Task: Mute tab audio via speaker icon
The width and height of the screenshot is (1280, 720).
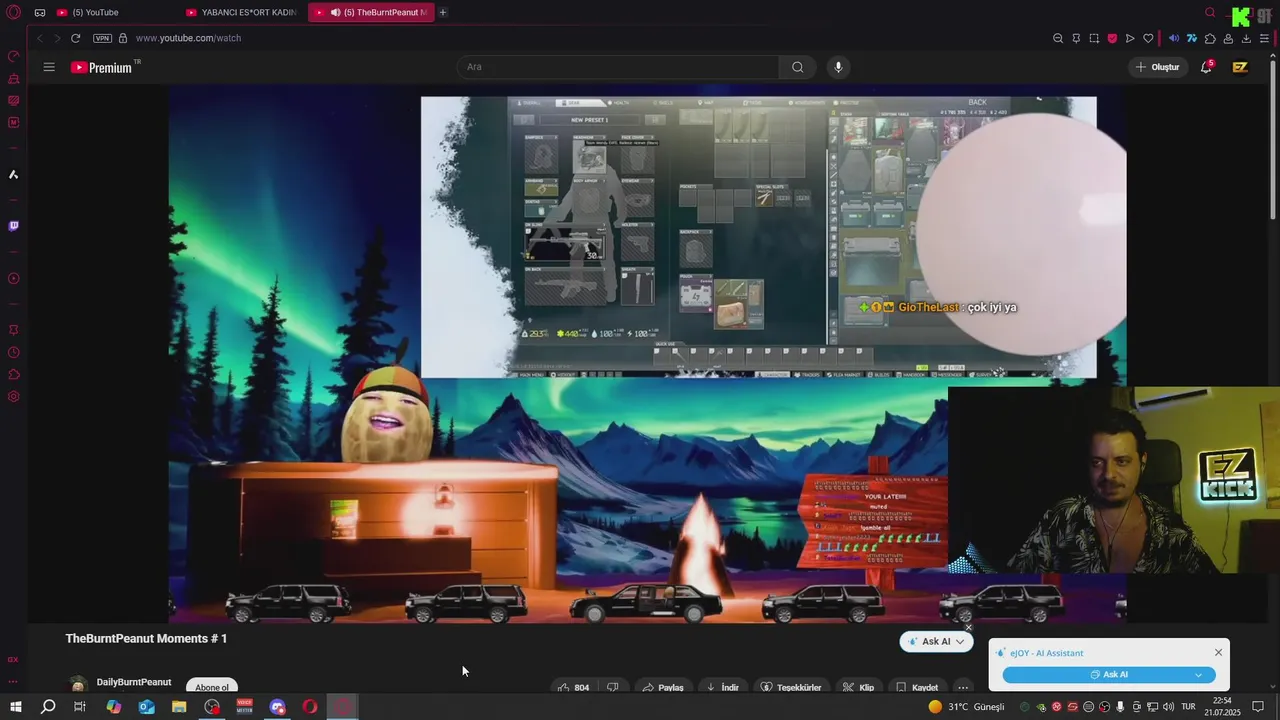Action: (x=335, y=12)
